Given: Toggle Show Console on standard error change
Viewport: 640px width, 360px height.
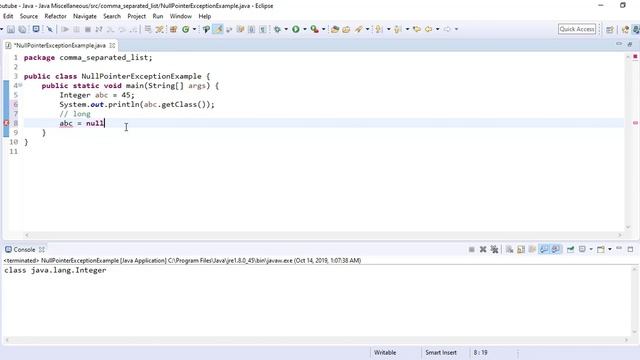Looking at the screenshot, I should pyautogui.click(x=556, y=249).
